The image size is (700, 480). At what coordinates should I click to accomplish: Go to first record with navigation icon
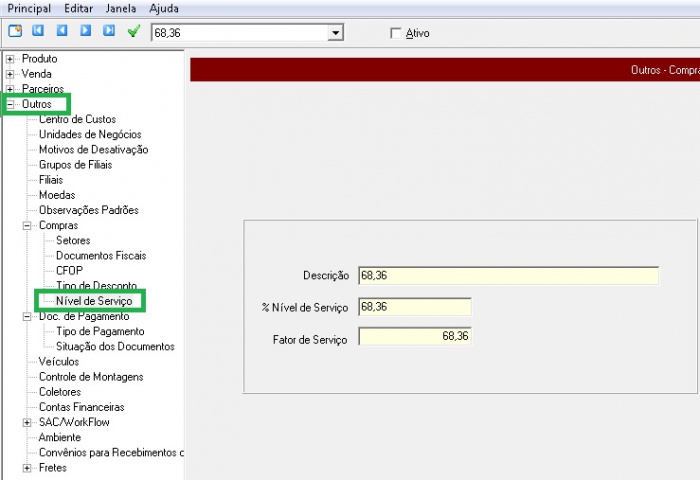click(x=38, y=31)
